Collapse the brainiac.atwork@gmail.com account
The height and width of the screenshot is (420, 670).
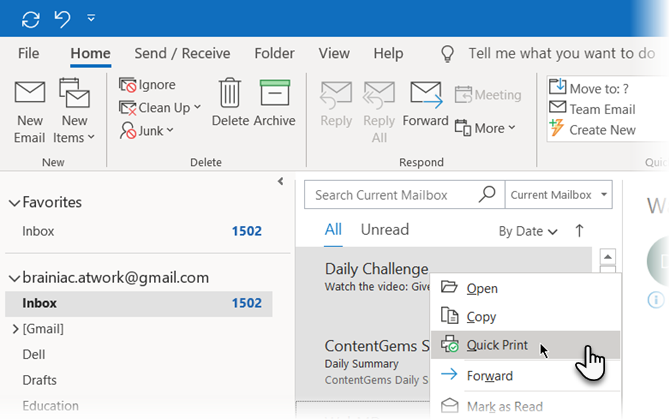(15, 279)
